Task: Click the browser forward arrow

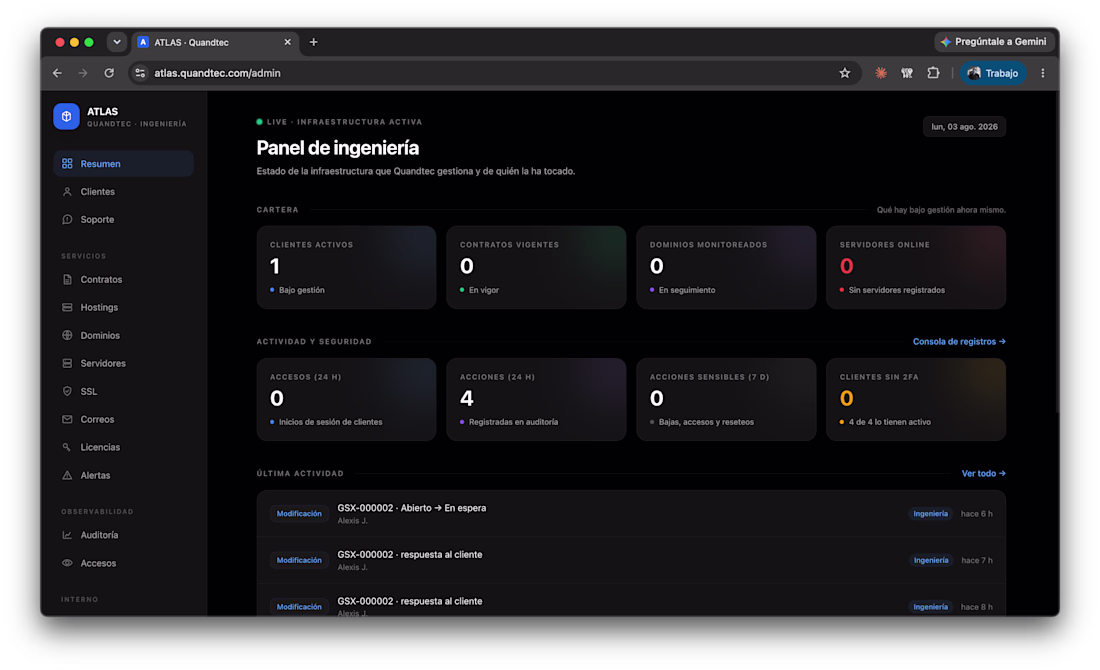Action: (83, 73)
